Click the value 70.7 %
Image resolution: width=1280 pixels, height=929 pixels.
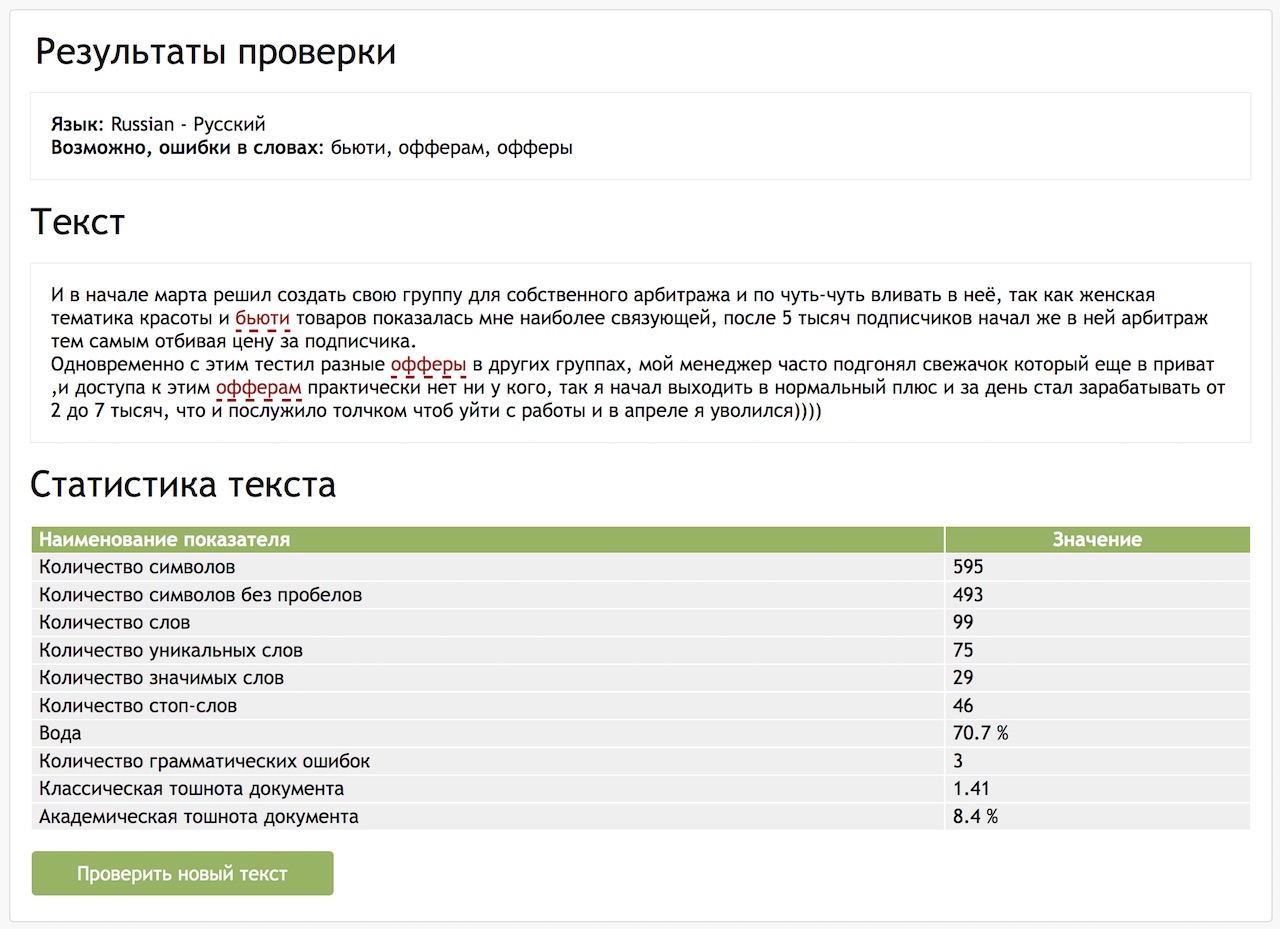[x=981, y=734]
